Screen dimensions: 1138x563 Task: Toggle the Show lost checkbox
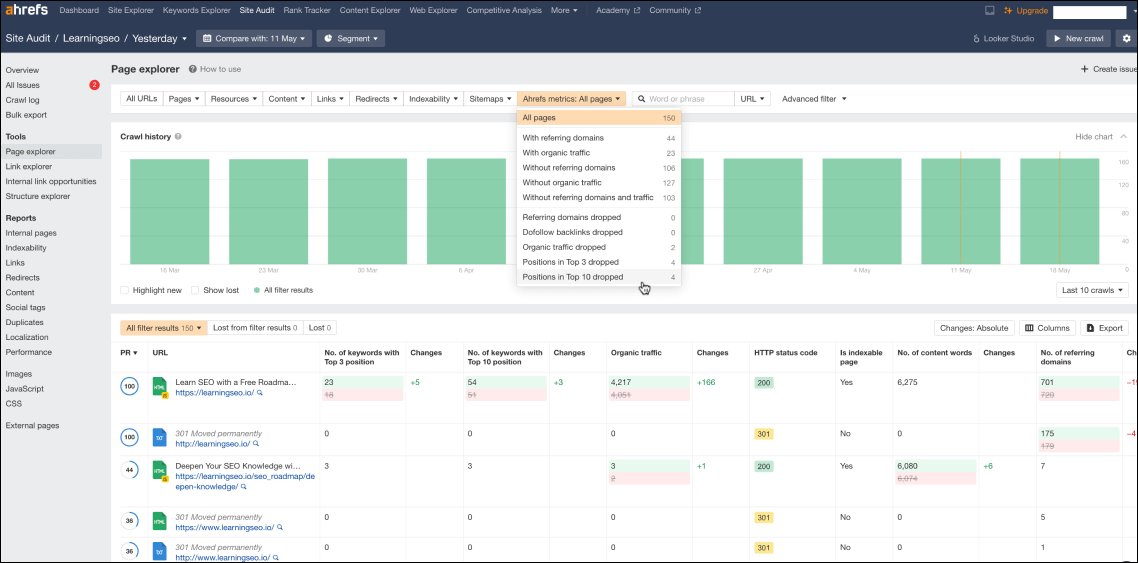coord(195,290)
